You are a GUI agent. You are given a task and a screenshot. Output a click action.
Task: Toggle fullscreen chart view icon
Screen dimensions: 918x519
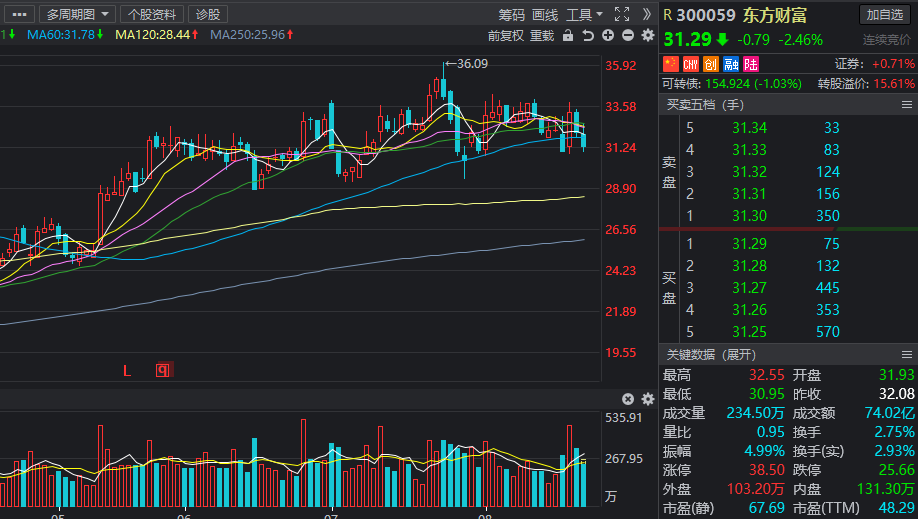[622, 14]
